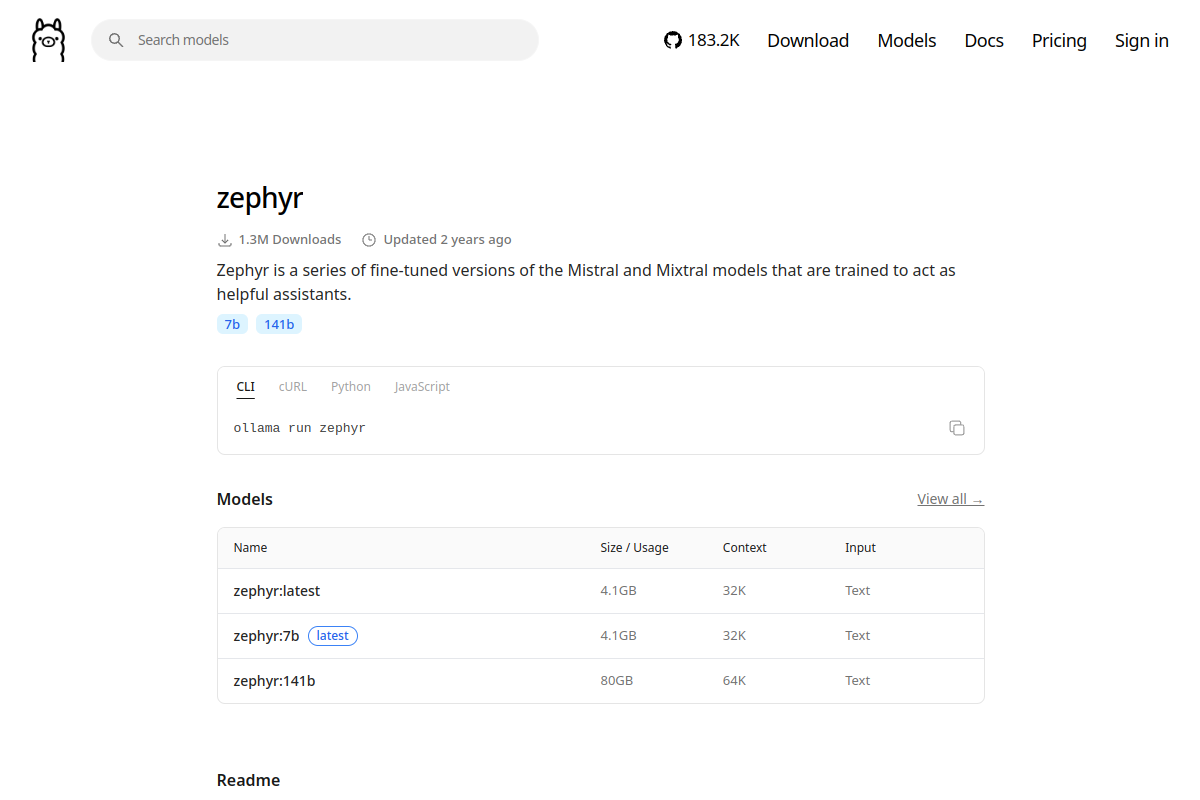The height and width of the screenshot is (800, 1200).
Task: Click the Input column header
Action: click(860, 548)
